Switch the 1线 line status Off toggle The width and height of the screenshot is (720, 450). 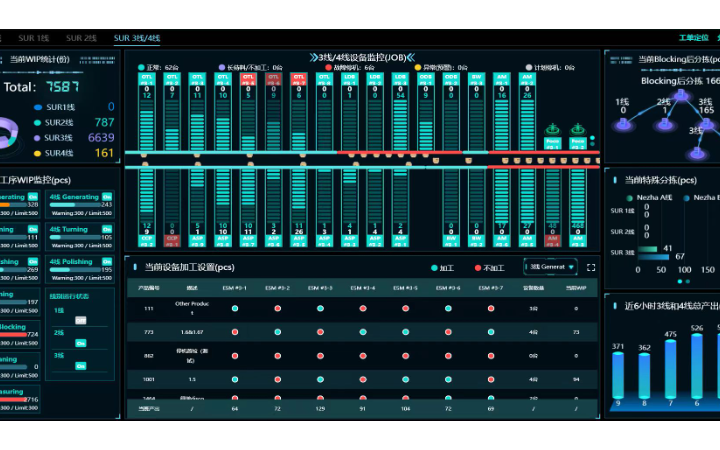(81, 321)
